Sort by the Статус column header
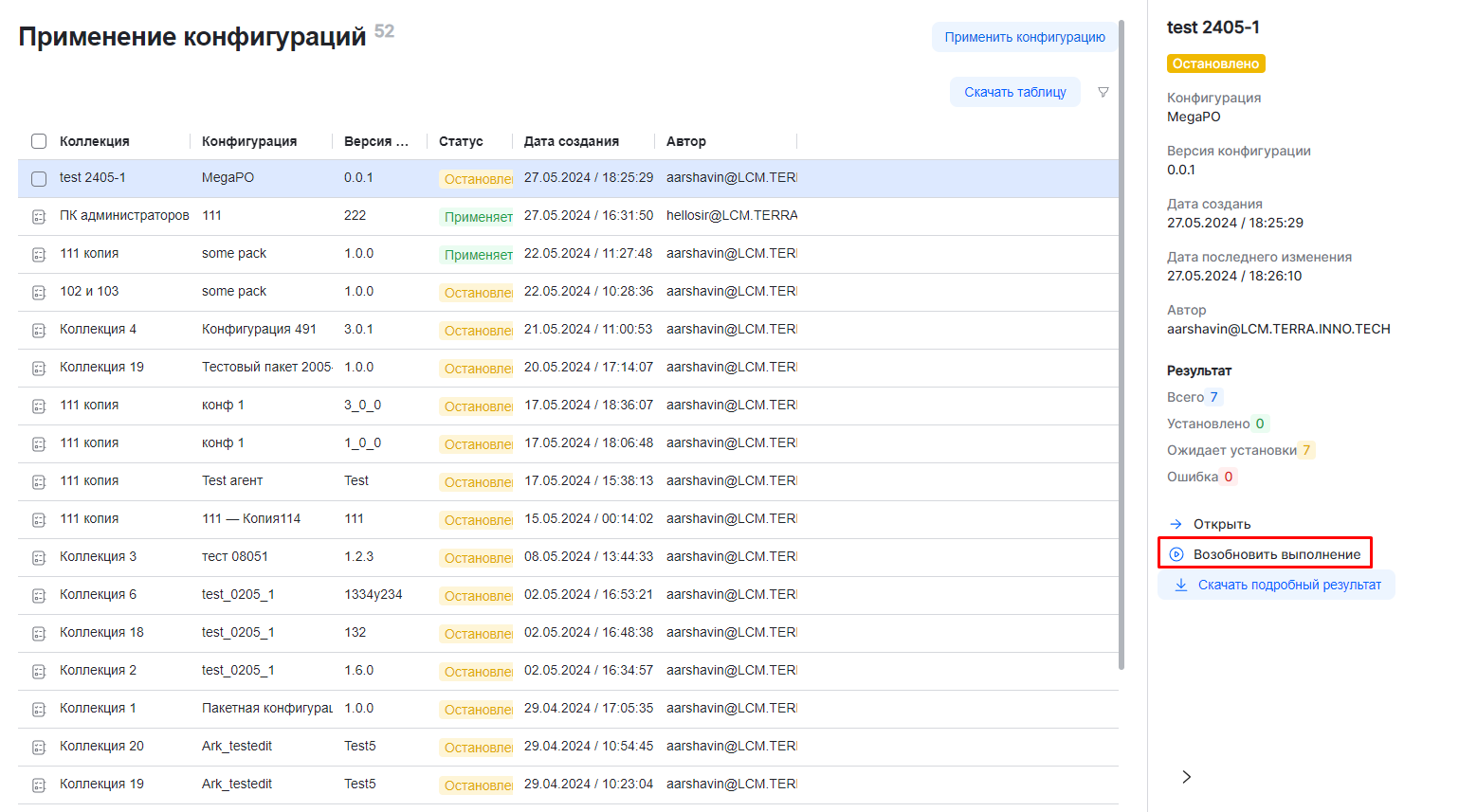The width and height of the screenshot is (1477, 812). tap(461, 141)
